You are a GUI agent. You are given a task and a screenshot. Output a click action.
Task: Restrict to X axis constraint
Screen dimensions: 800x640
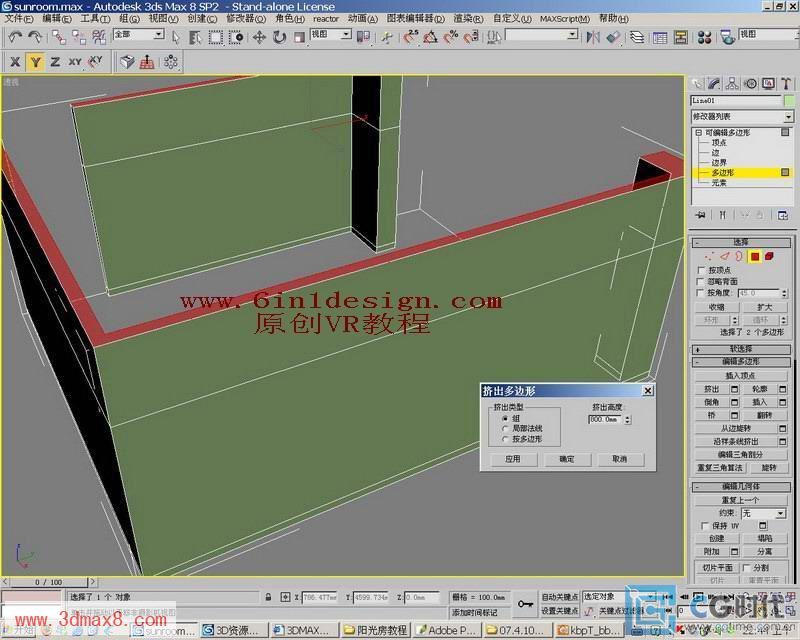point(15,62)
